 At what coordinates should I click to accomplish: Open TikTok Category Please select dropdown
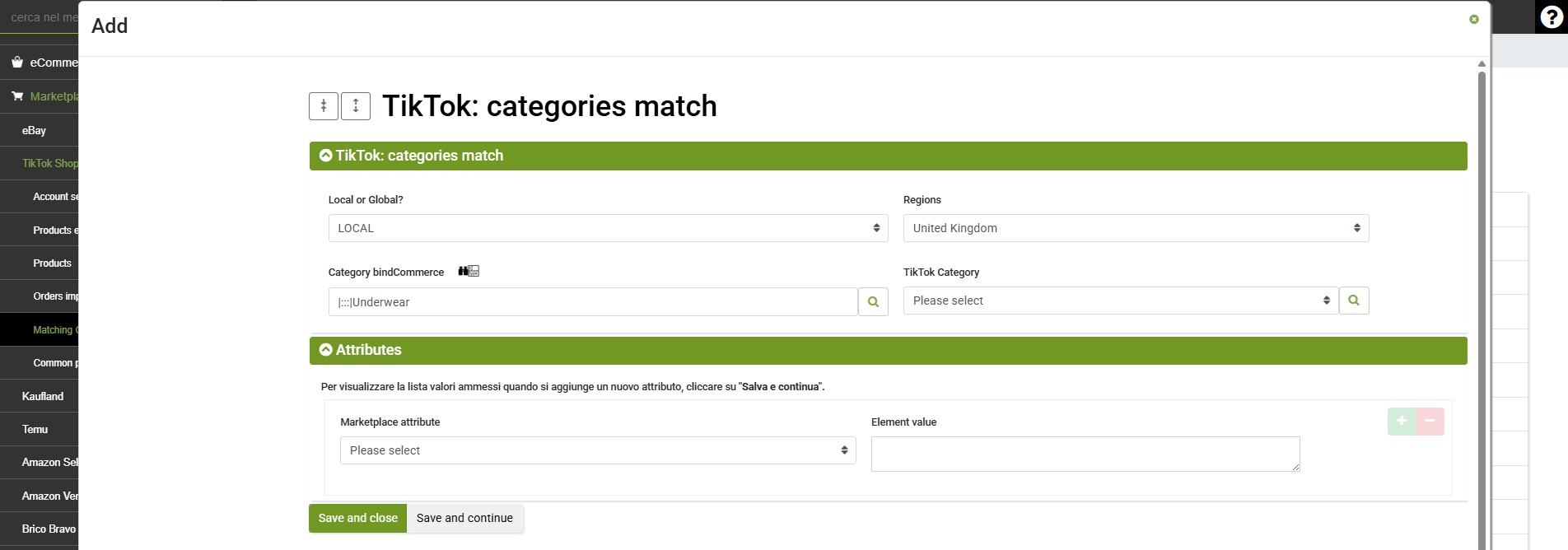[x=1121, y=301]
